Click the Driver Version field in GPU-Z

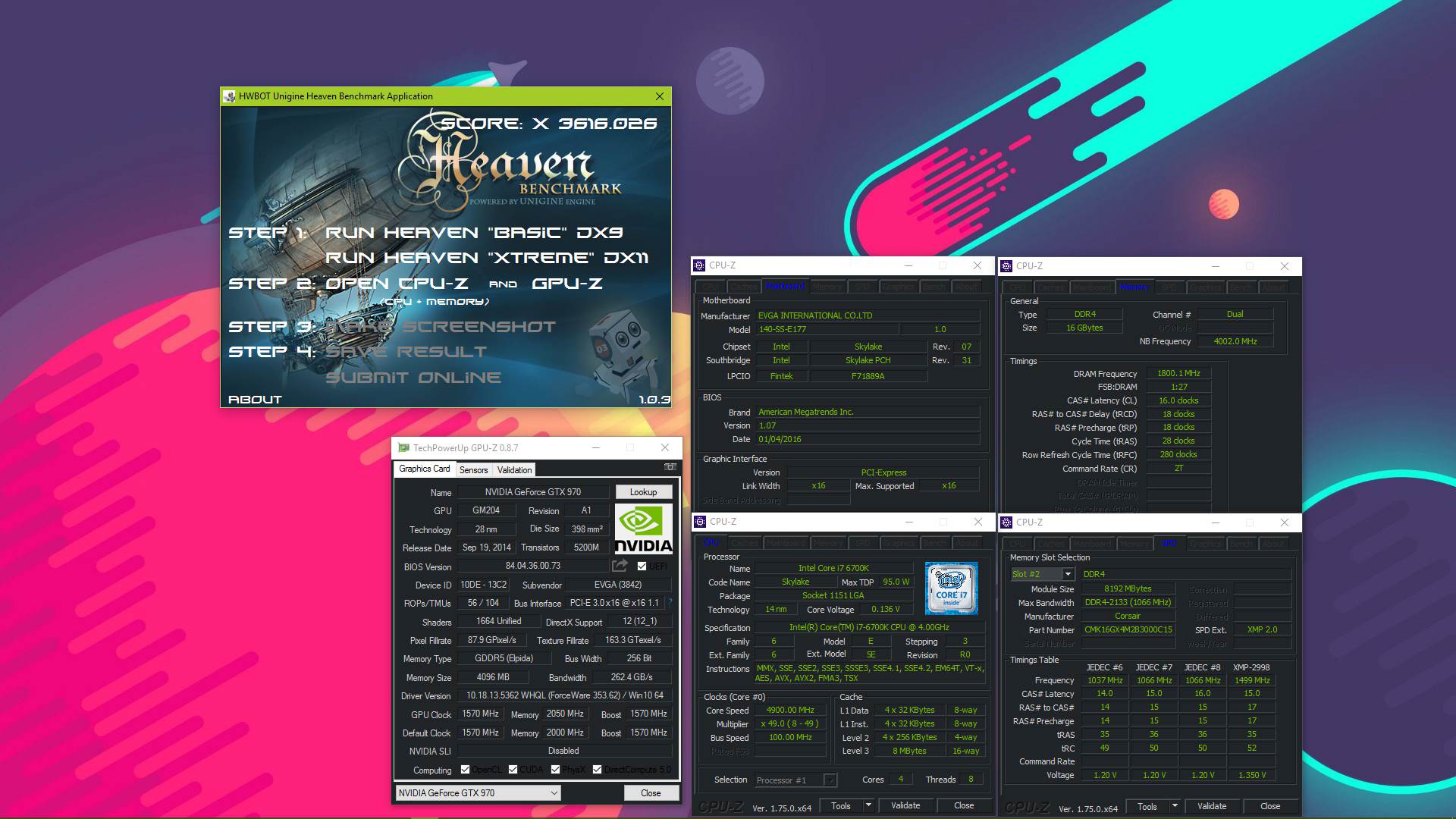click(x=565, y=695)
